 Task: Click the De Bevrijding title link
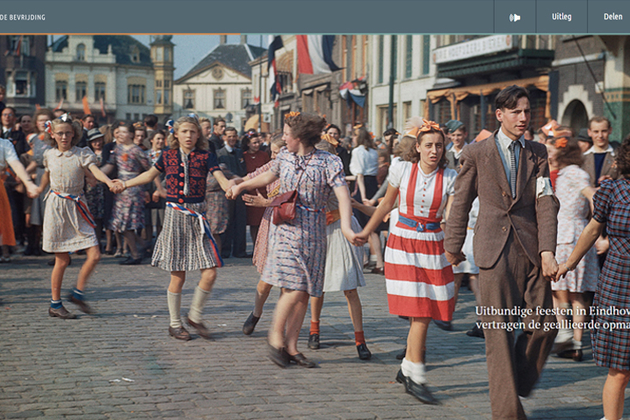(x=24, y=17)
